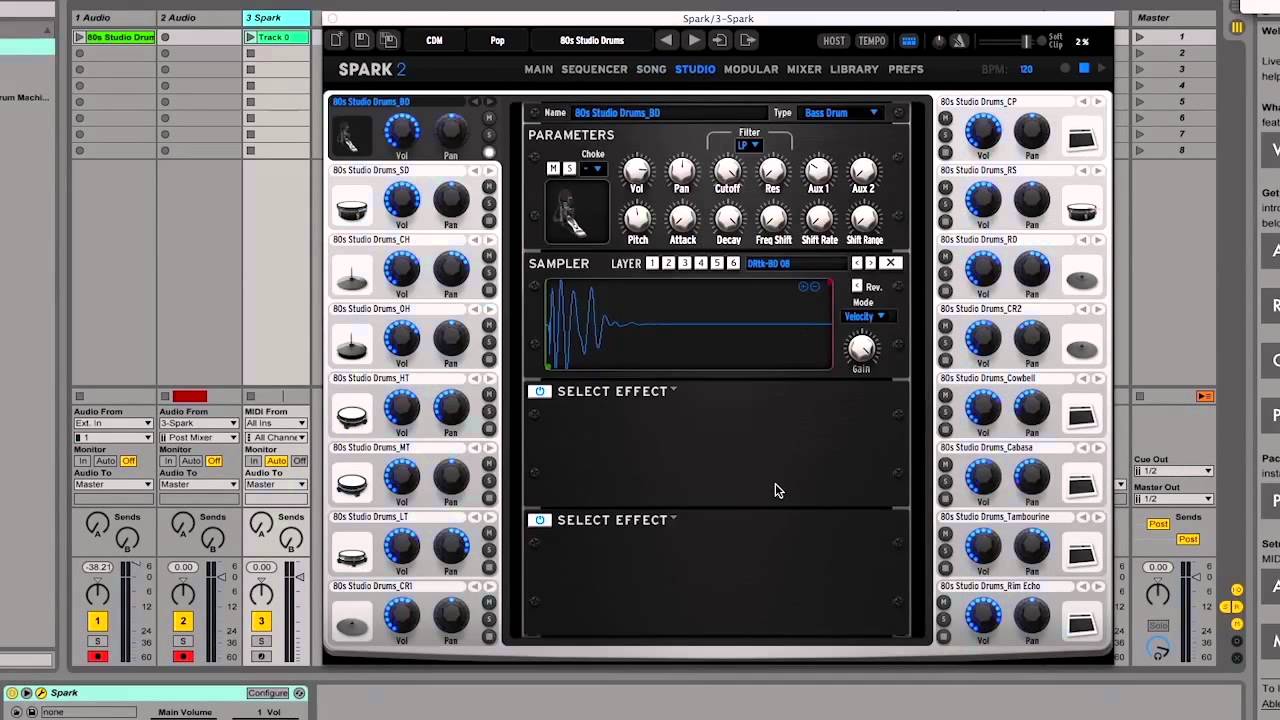Go to next kit with right arrow
Viewport: 1280px width, 720px height.
pos(694,40)
